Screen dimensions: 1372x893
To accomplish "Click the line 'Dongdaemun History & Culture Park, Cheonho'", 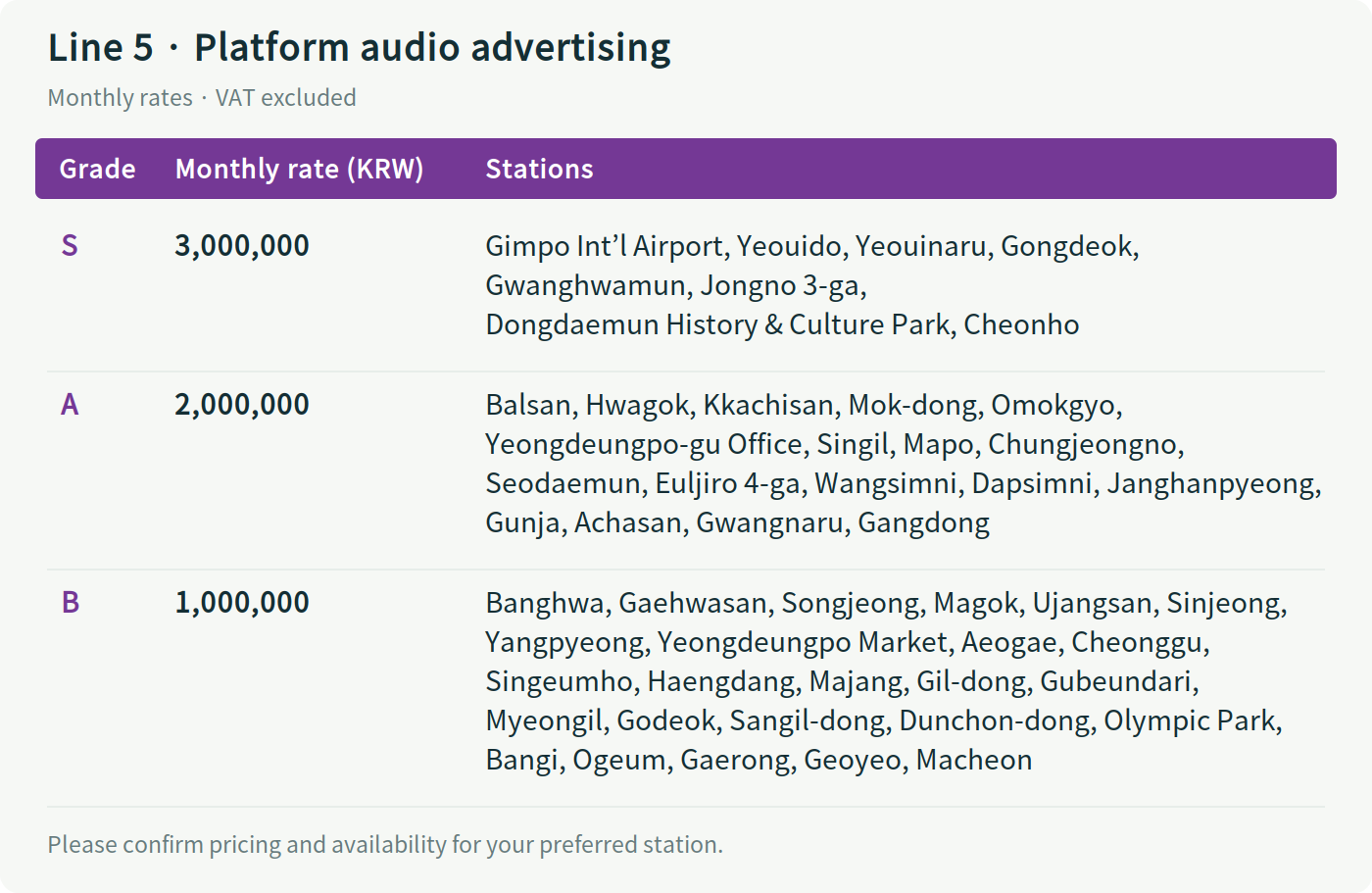I will point(782,324).
